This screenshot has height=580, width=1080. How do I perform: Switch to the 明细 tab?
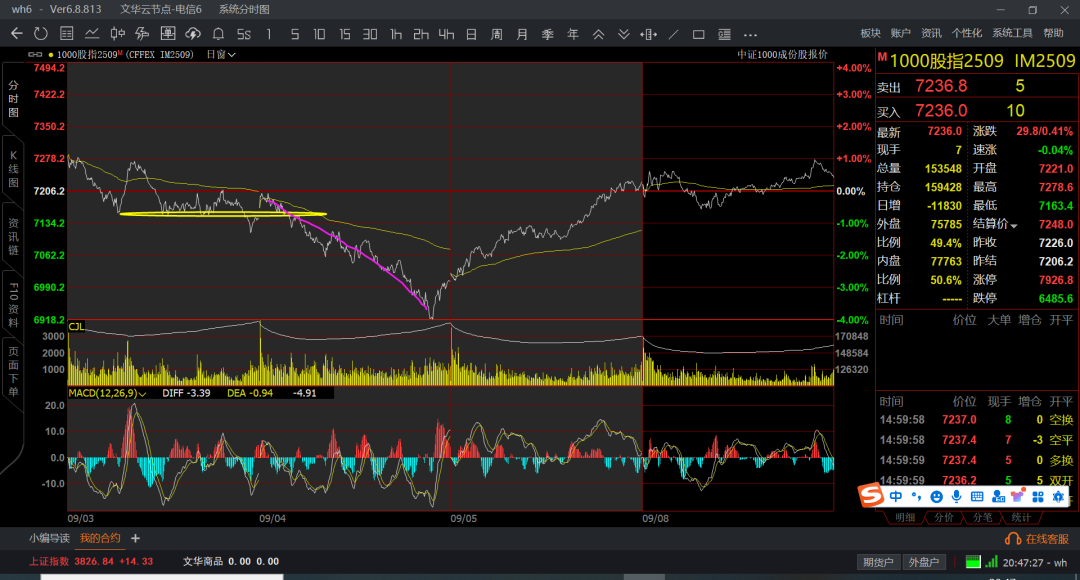coord(905,517)
